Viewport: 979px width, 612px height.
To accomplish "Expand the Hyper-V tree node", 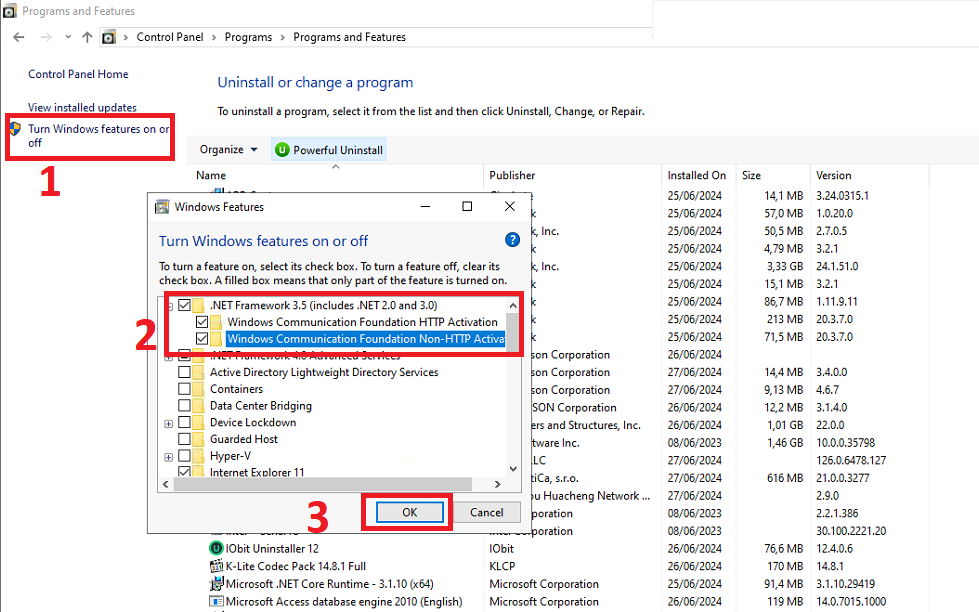I will [x=169, y=457].
